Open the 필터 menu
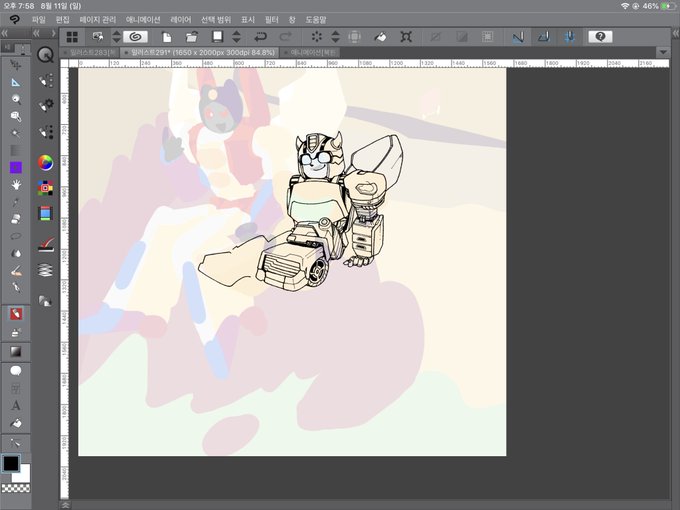This screenshot has height=510, width=680. pyautogui.click(x=271, y=20)
